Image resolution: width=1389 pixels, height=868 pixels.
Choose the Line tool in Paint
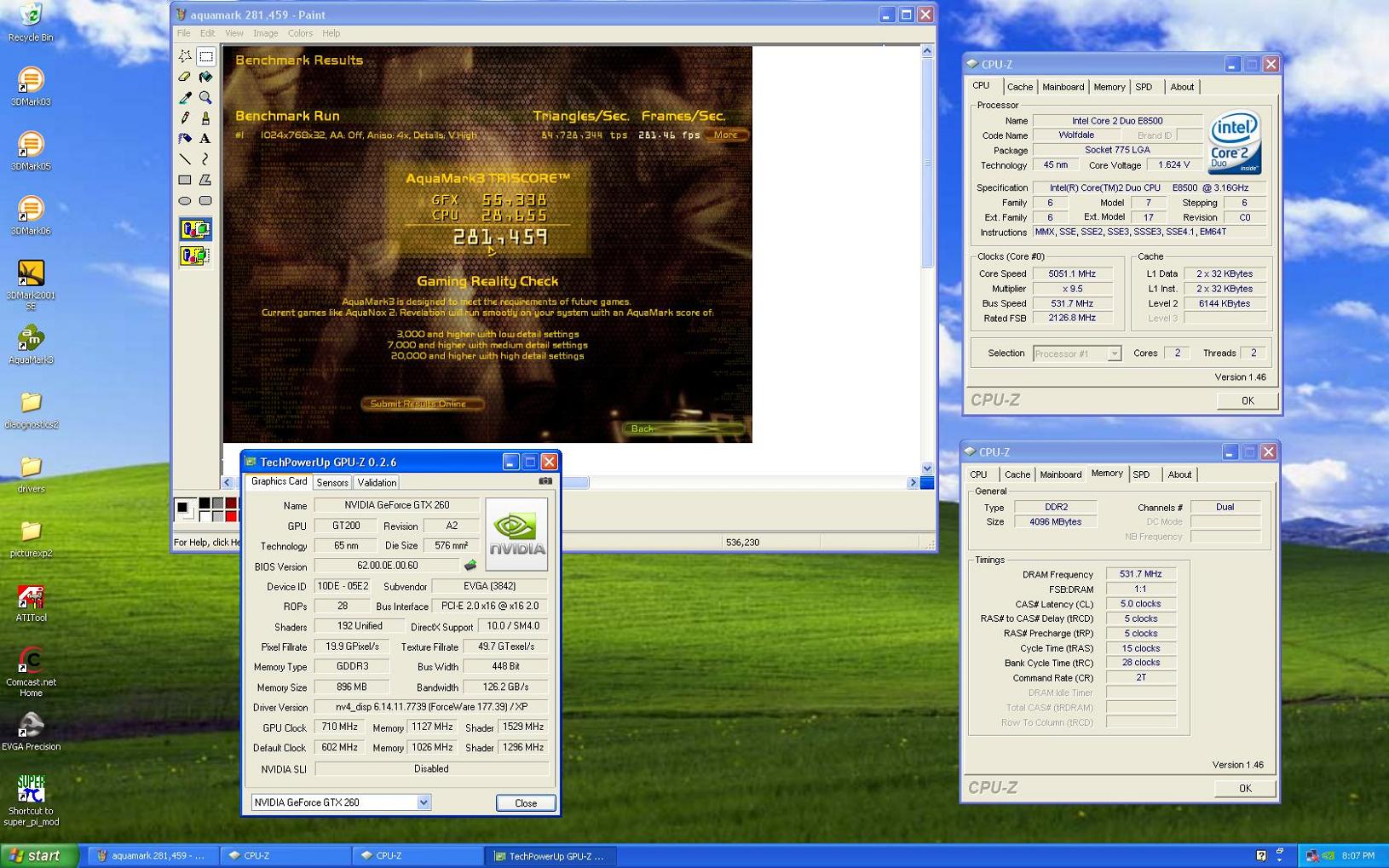pyautogui.click(x=185, y=159)
